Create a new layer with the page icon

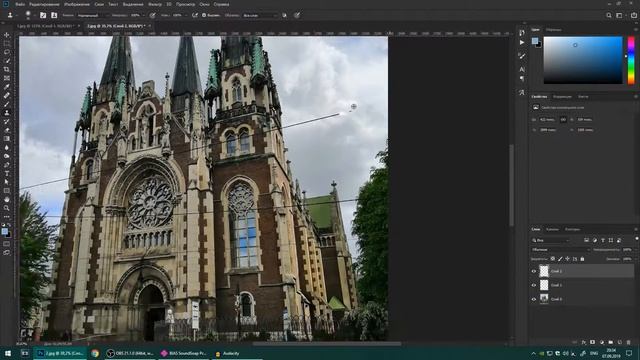pos(620,342)
